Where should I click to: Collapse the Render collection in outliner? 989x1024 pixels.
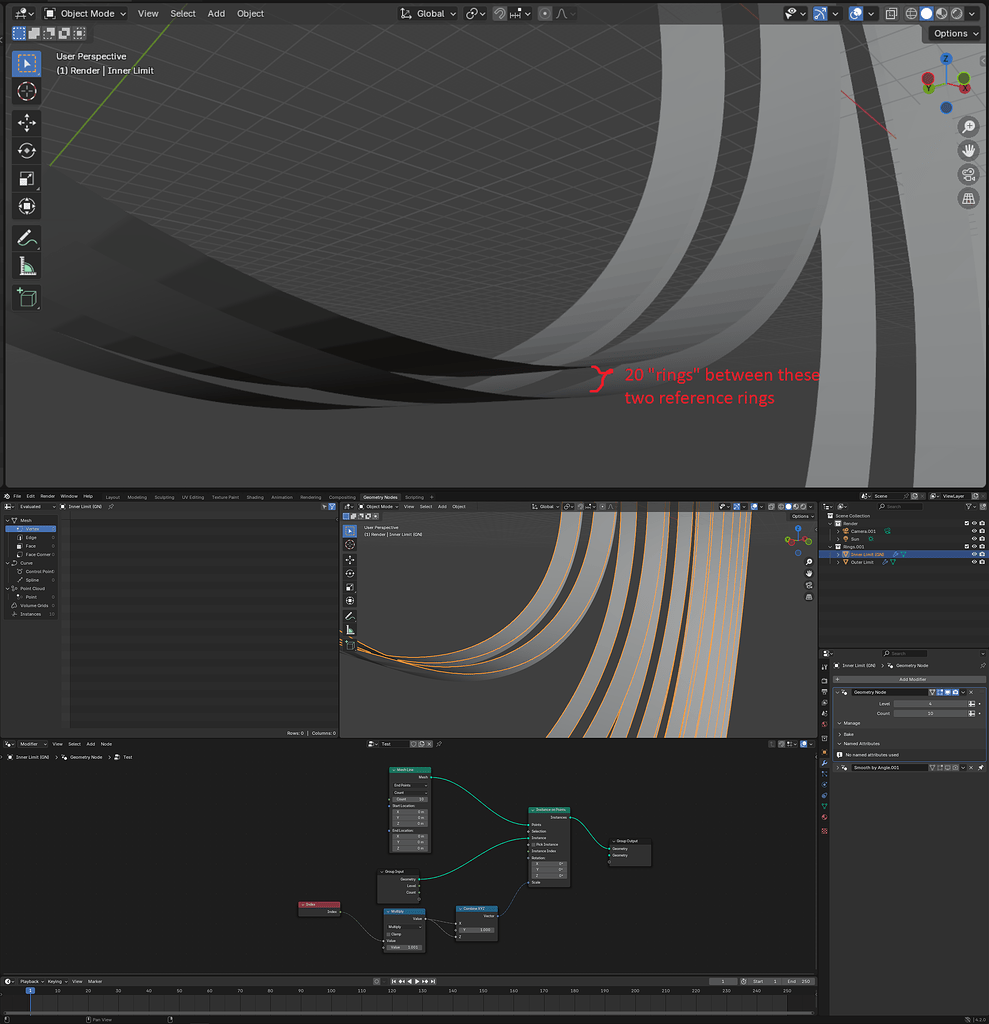pyautogui.click(x=831, y=524)
